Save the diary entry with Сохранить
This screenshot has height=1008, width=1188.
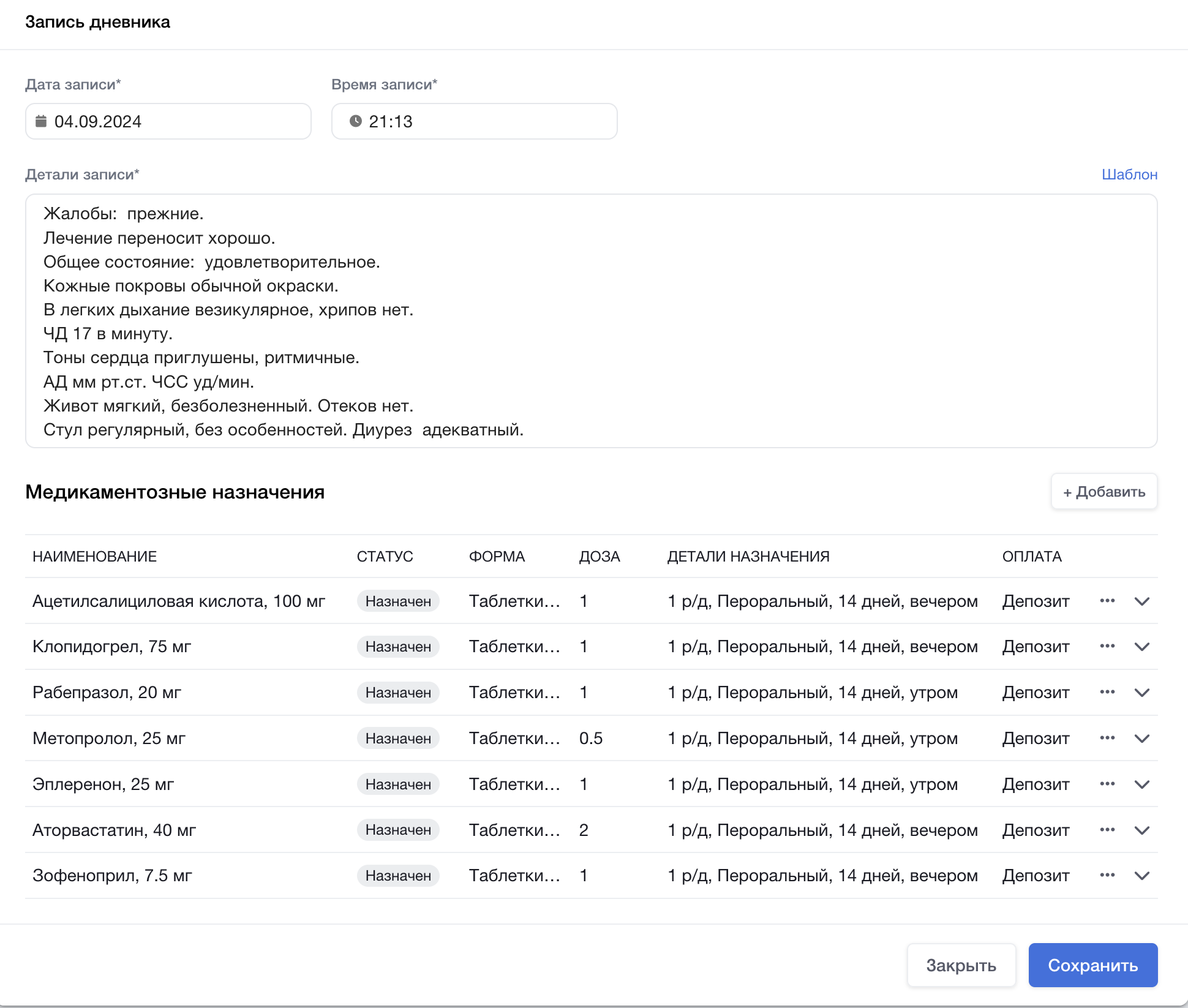[1092, 965]
